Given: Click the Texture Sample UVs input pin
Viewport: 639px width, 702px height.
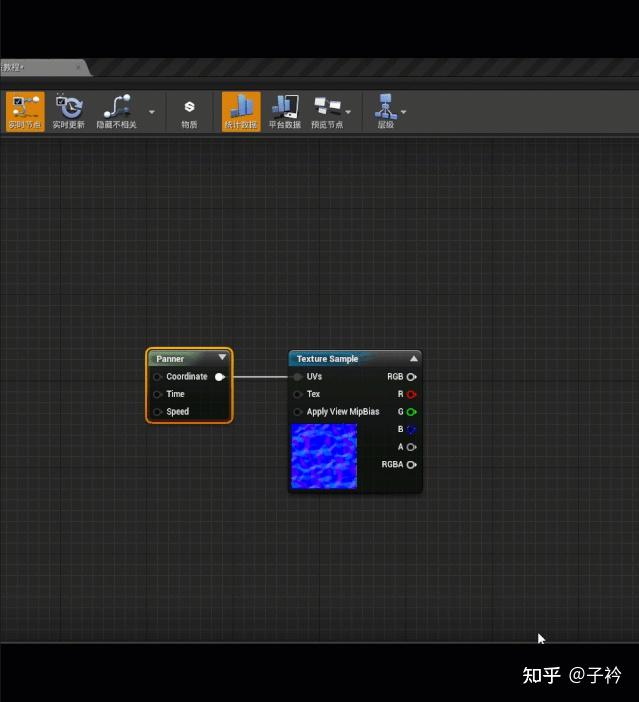Looking at the screenshot, I should 297,377.
